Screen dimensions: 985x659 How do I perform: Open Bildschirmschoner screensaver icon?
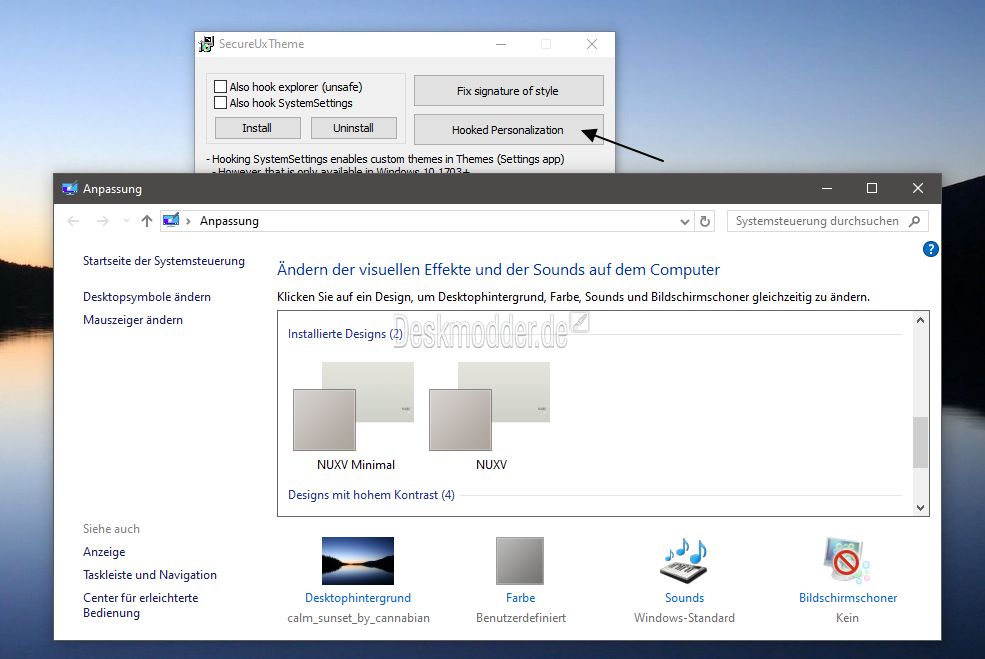point(847,560)
